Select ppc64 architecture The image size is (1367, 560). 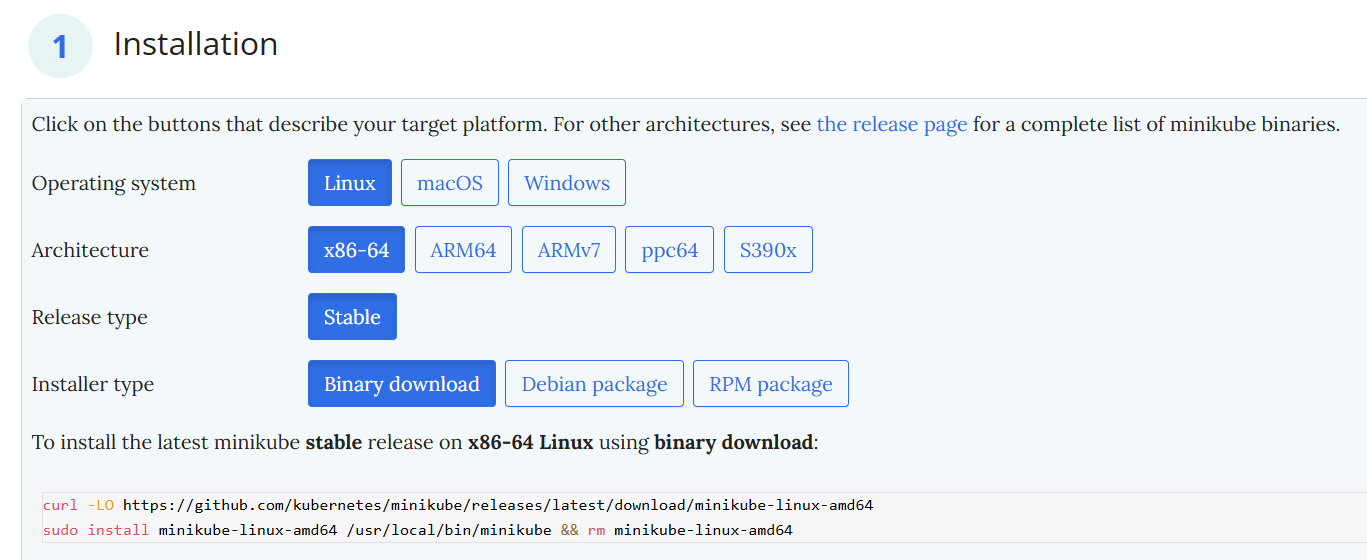(670, 250)
